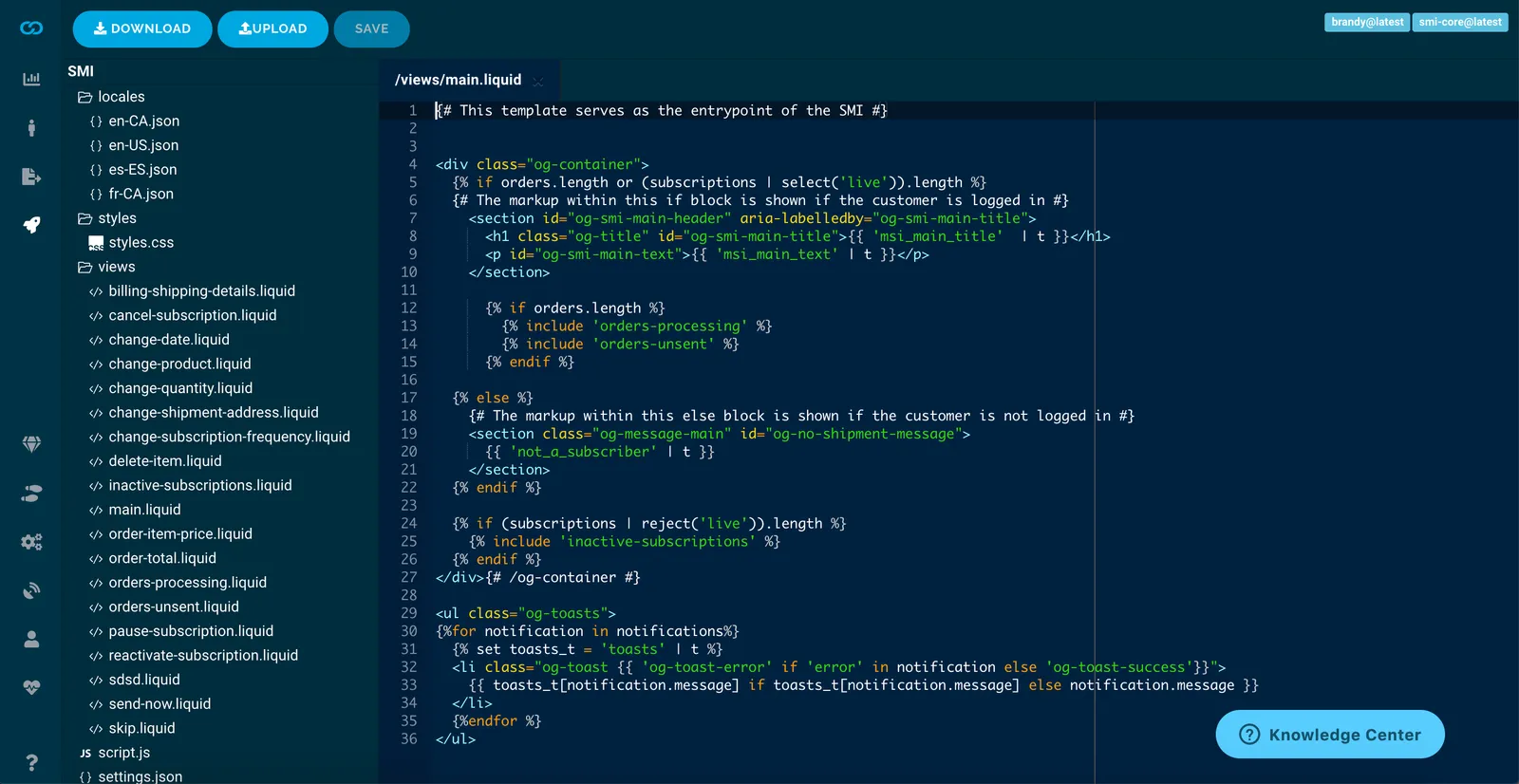Click the diamond icon in sidebar
The image size is (1519, 784).
tap(31, 444)
